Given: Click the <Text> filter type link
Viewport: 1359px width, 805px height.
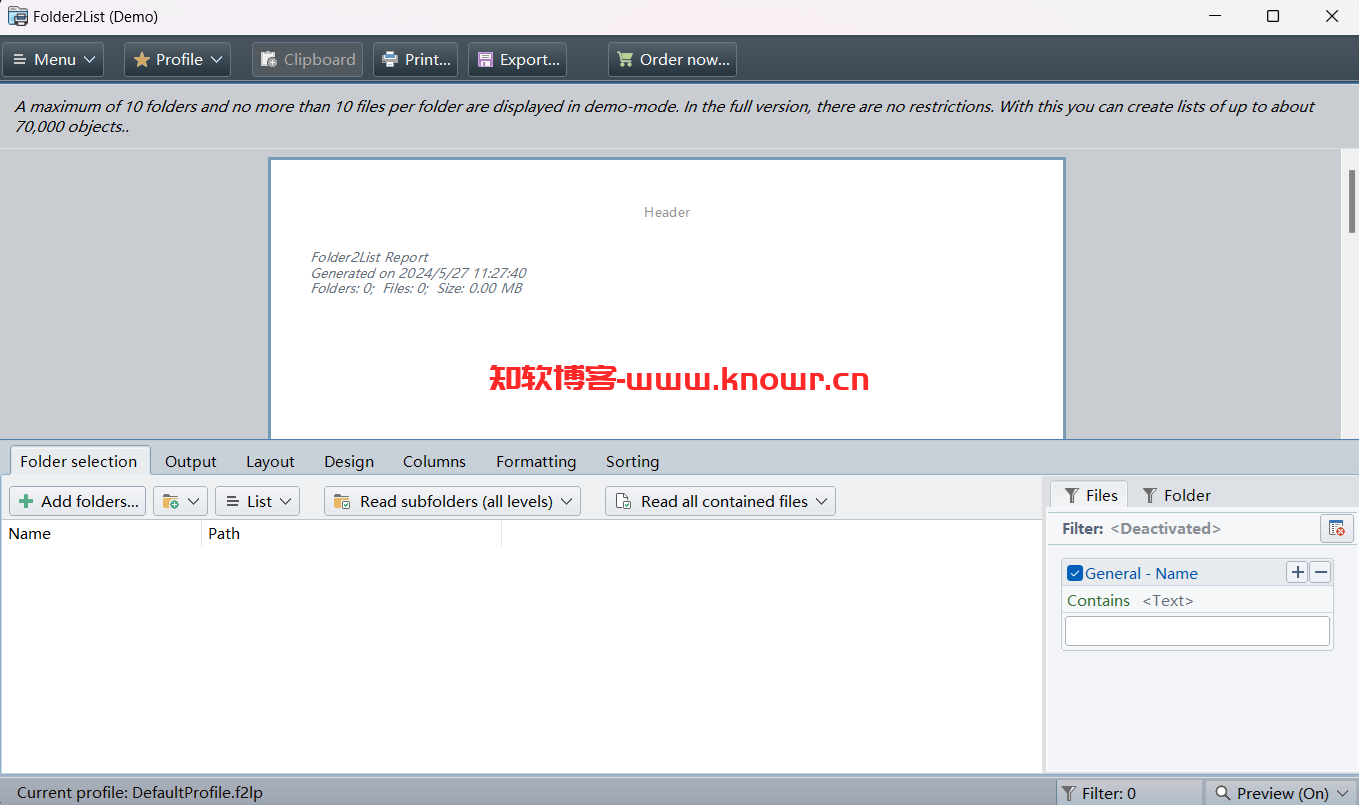Looking at the screenshot, I should coord(1168,600).
